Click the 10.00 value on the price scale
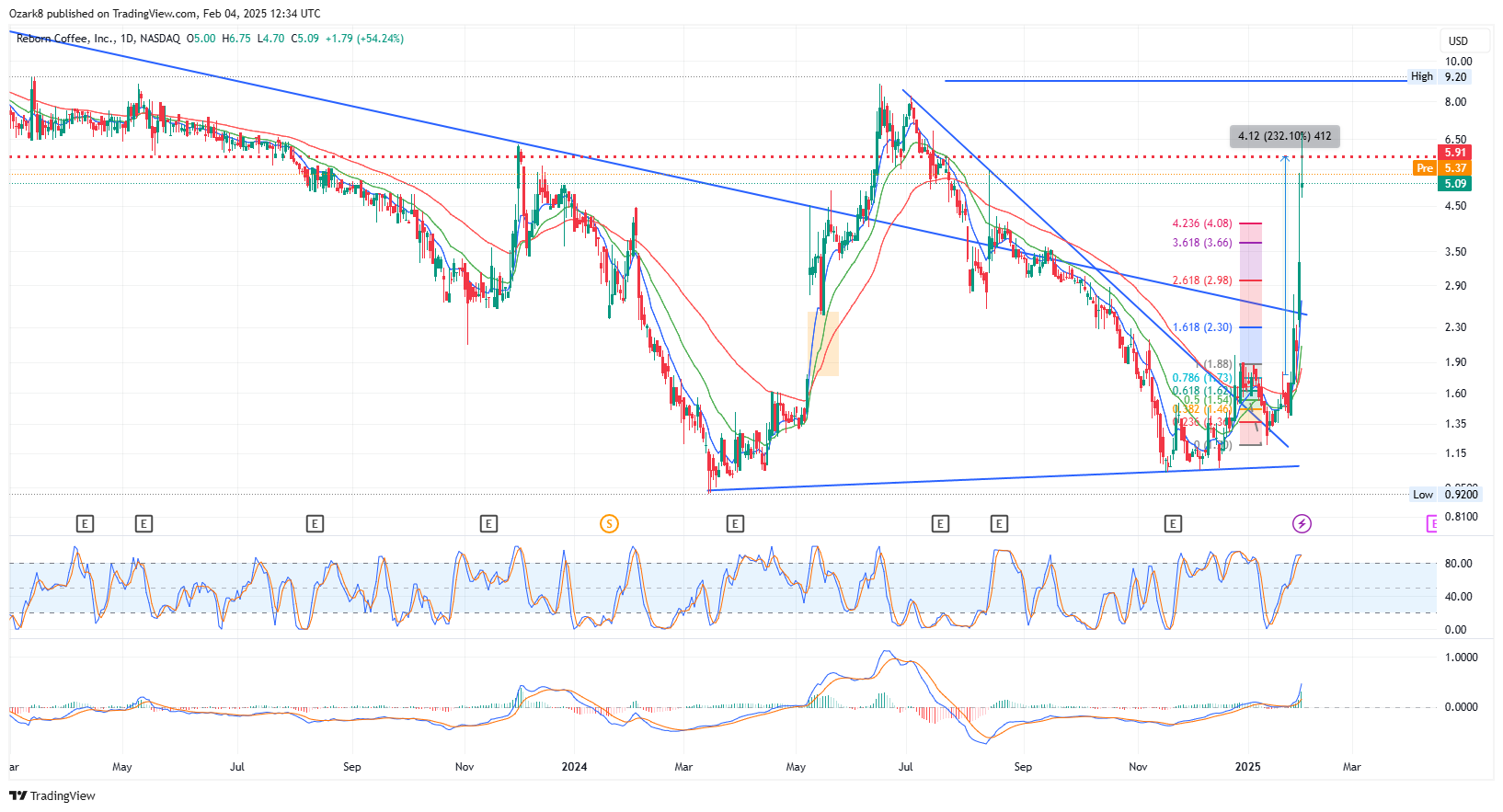This screenshot has height=812, width=1503. (x=1459, y=62)
